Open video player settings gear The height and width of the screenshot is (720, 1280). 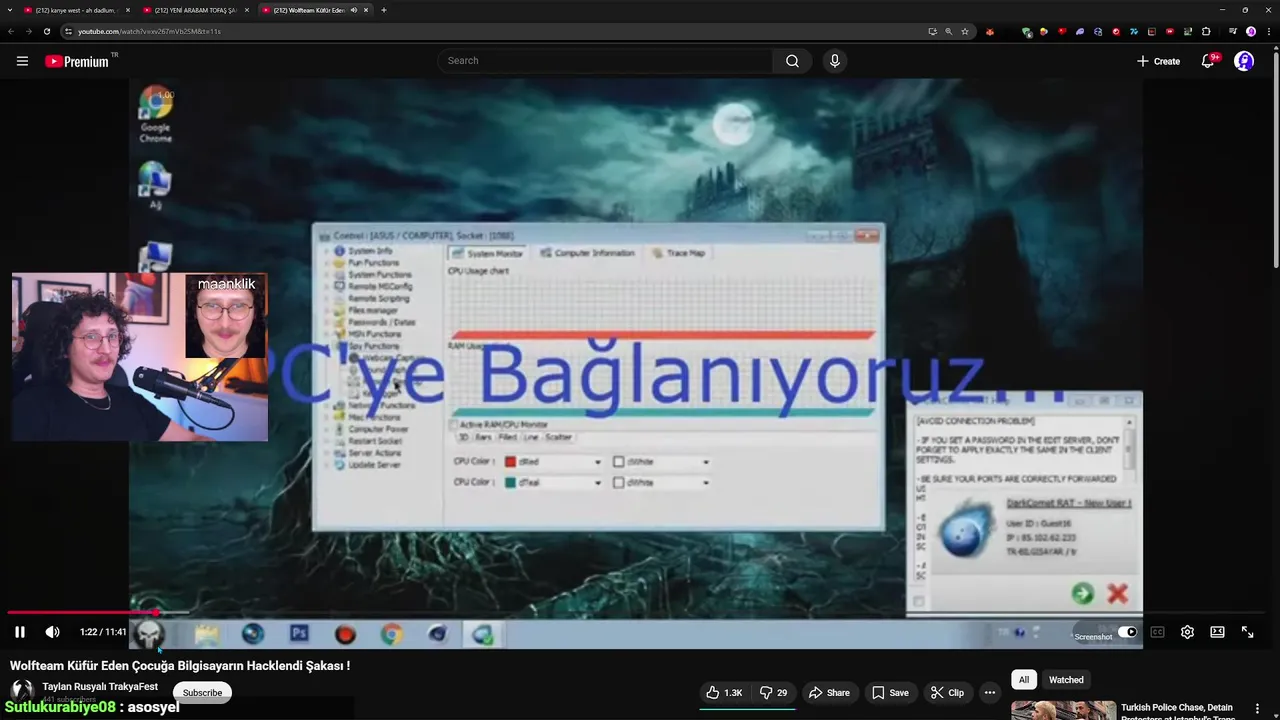pos(1187,632)
